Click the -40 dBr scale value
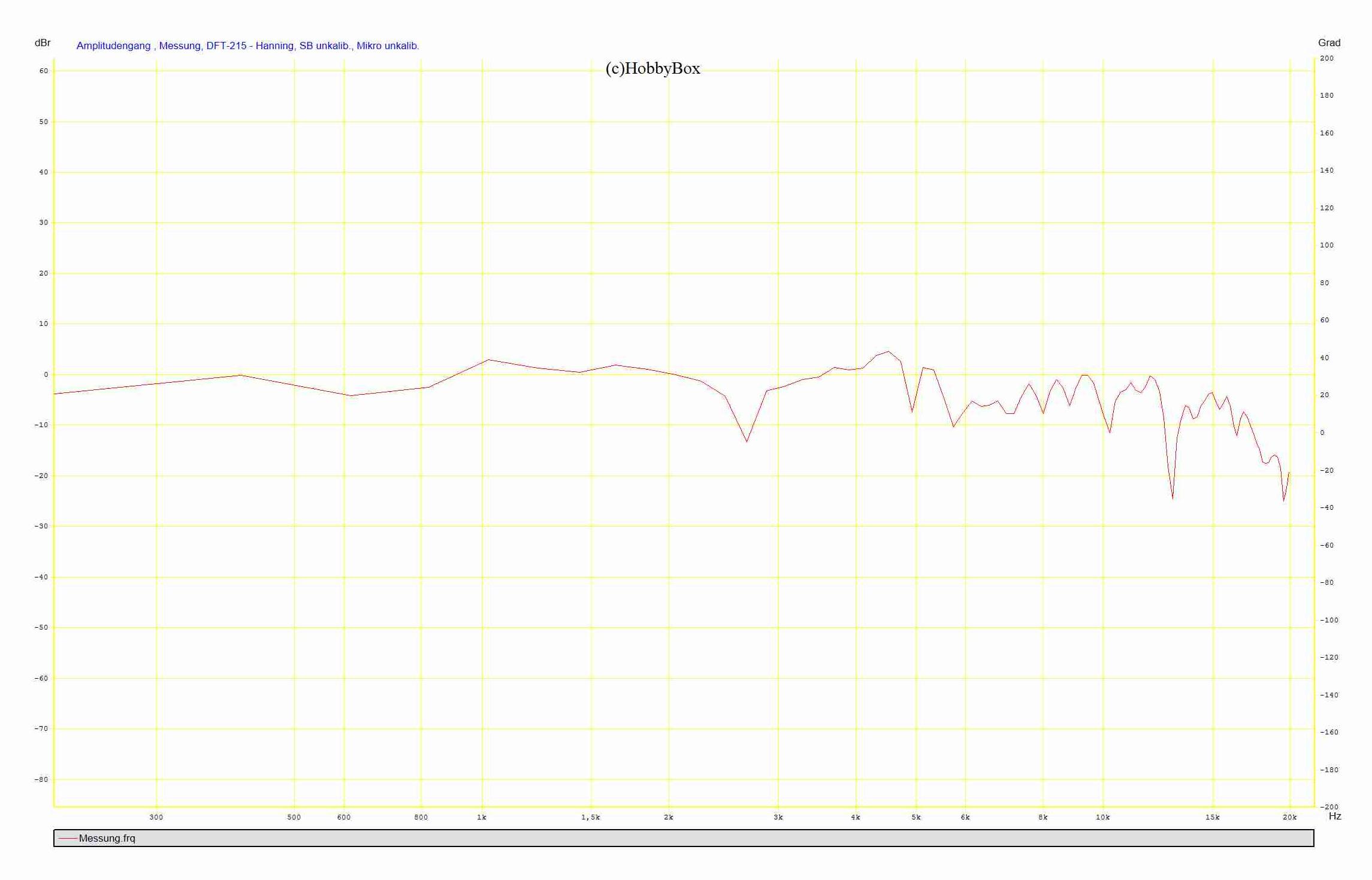The height and width of the screenshot is (880, 1372). click(41, 577)
